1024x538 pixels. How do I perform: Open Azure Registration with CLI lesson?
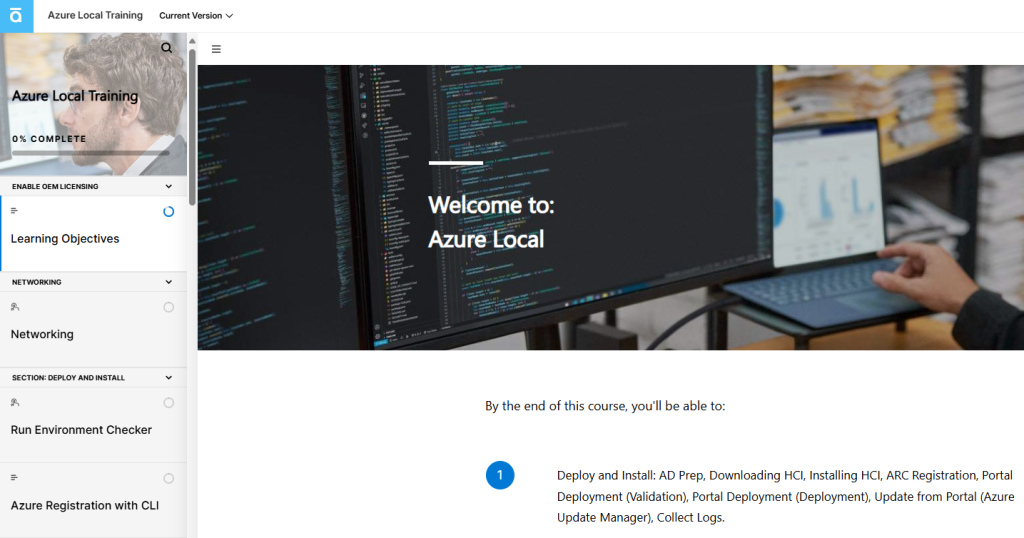tap(93, 501)
